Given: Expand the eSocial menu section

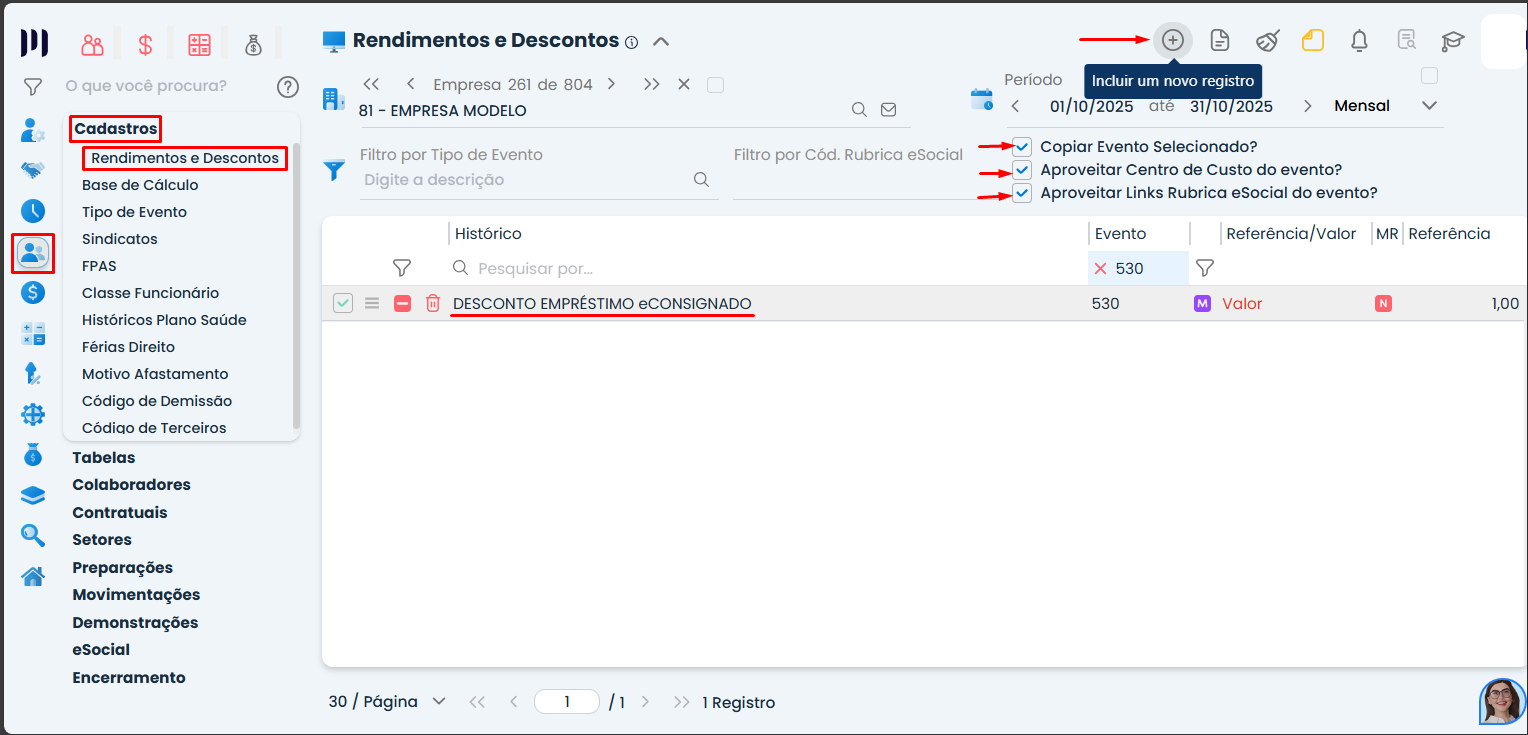Looking at the screenshot, I should [x=101, y=650].
